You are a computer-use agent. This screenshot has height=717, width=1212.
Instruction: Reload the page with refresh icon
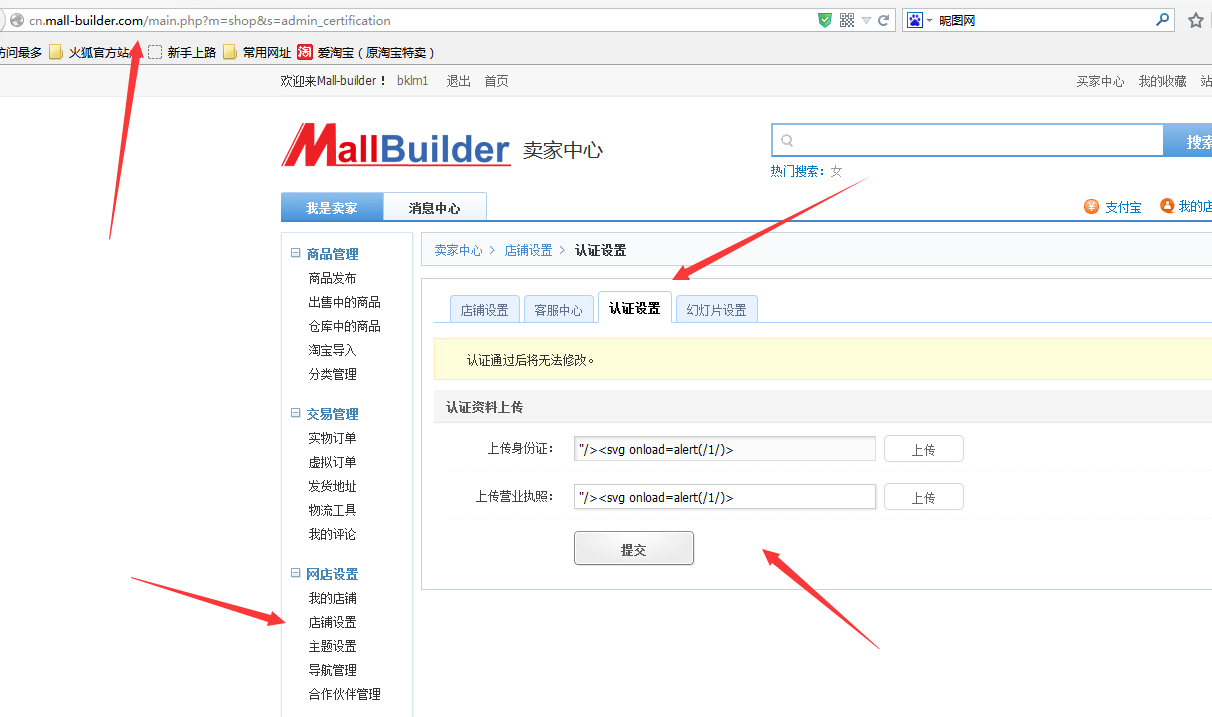click(x=884, y=20)
